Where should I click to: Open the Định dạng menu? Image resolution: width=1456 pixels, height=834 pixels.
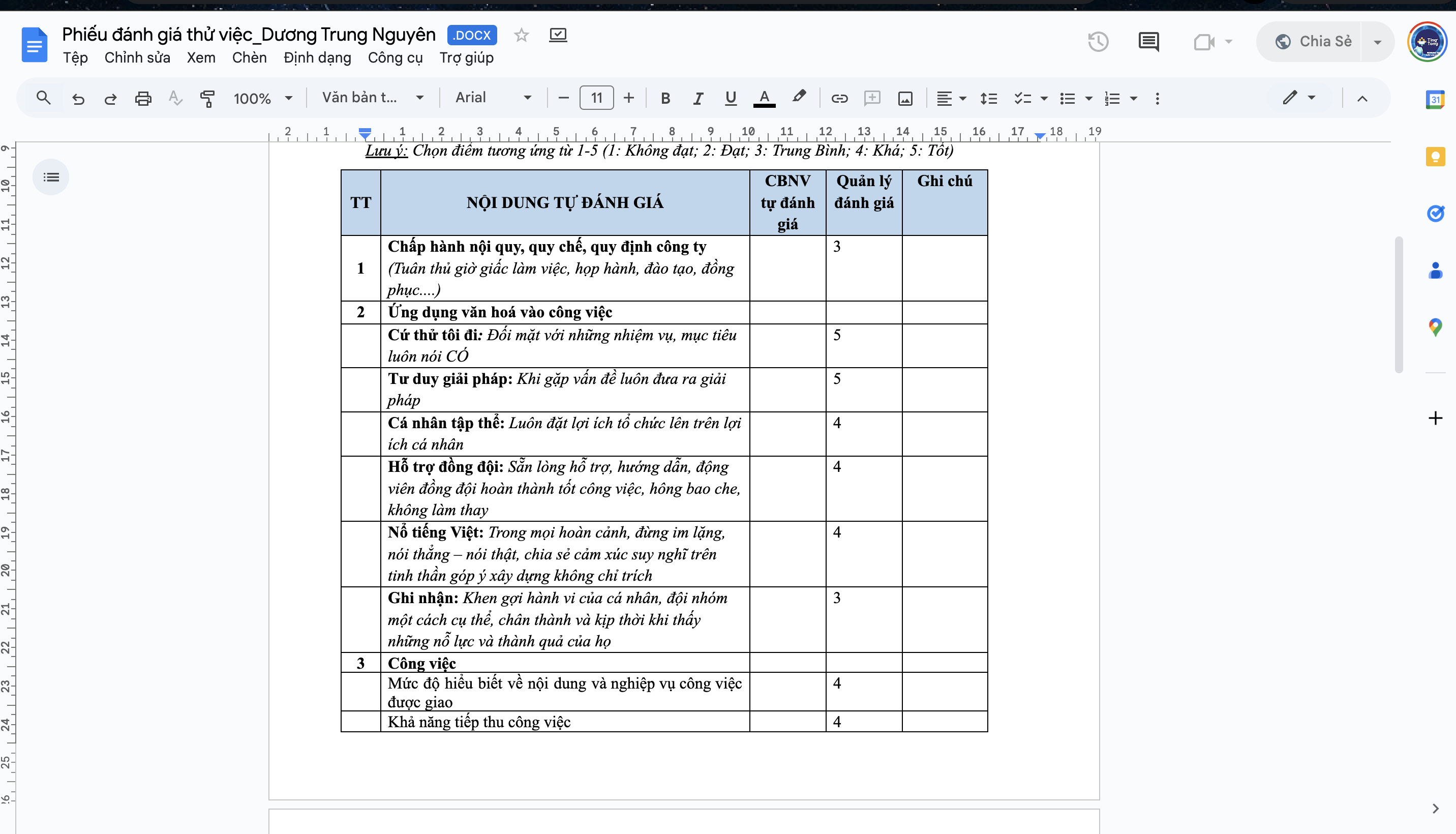coord(317,58)
